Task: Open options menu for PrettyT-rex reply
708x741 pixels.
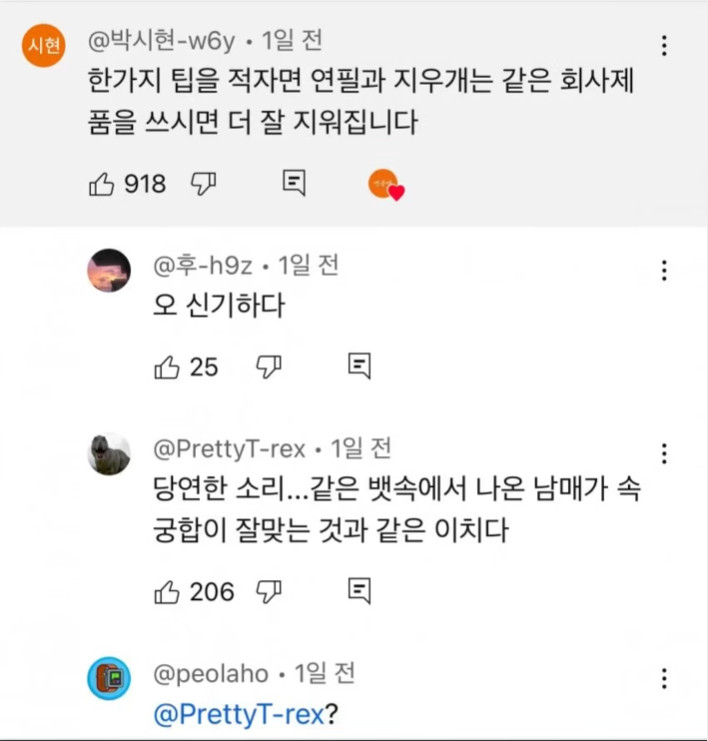Action: click(664, 454)
